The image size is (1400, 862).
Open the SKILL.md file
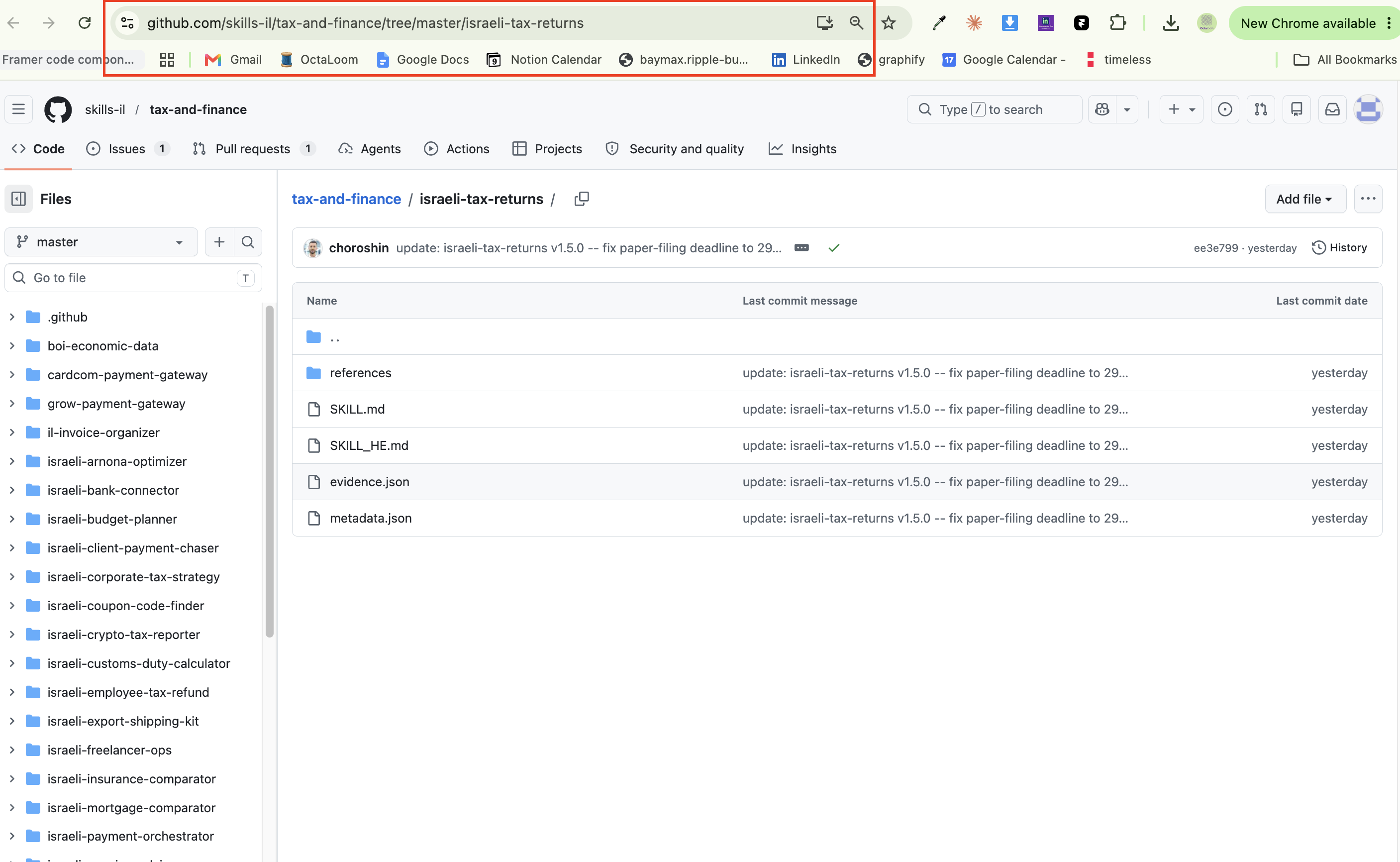(x=357, y=409)
